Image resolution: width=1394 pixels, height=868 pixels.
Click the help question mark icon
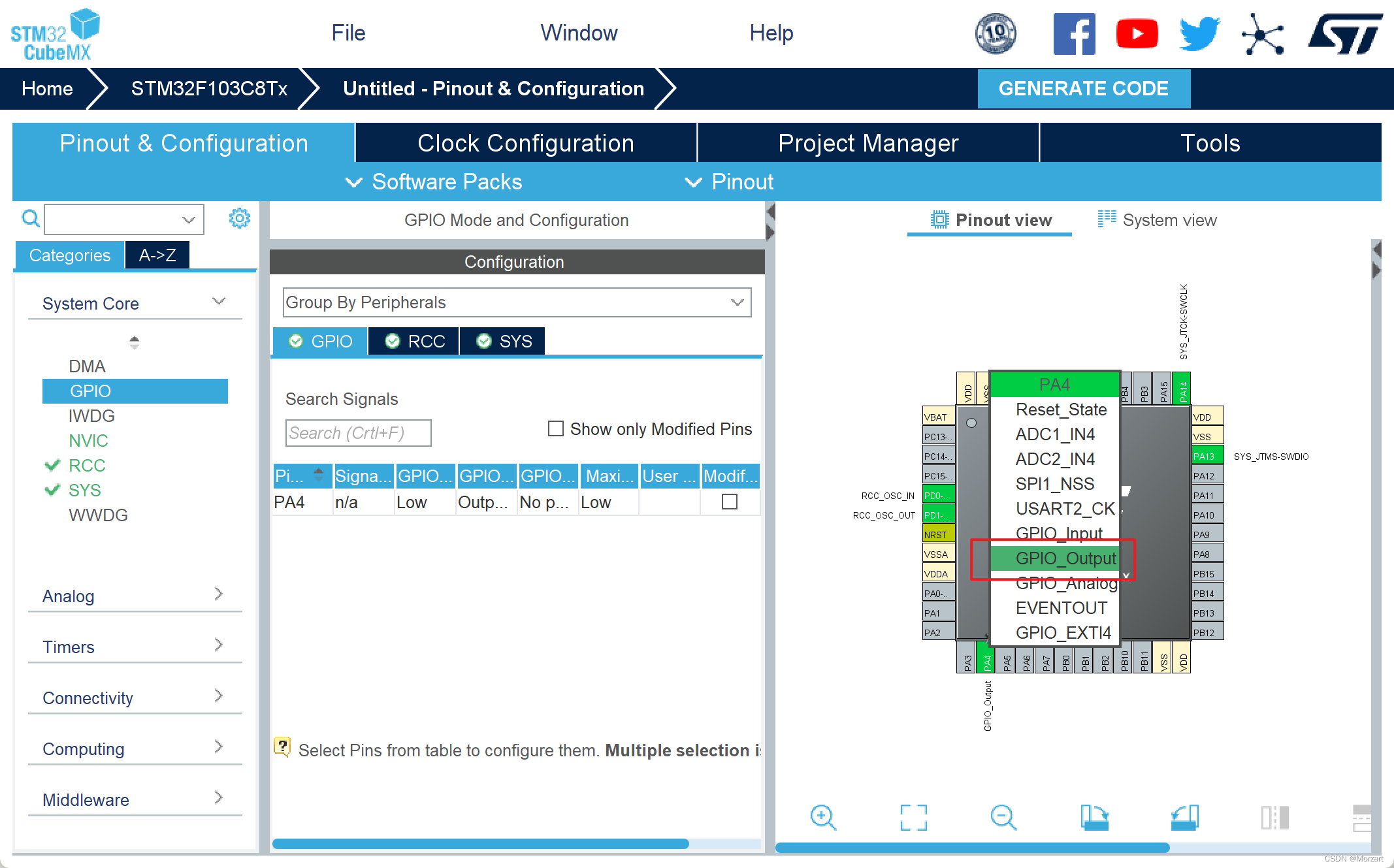282,747
